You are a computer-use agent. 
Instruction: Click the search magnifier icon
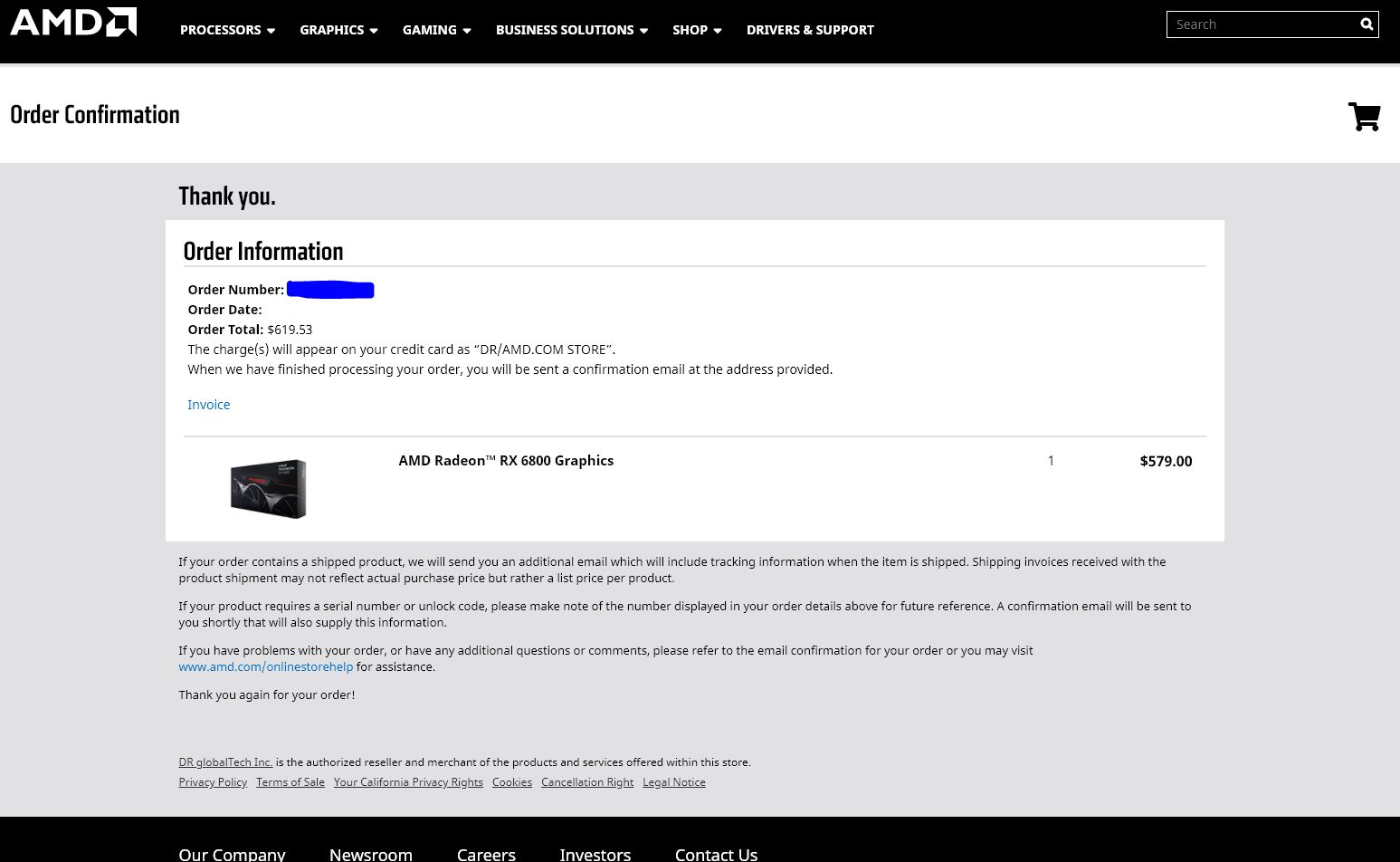tap(1367, 24)
